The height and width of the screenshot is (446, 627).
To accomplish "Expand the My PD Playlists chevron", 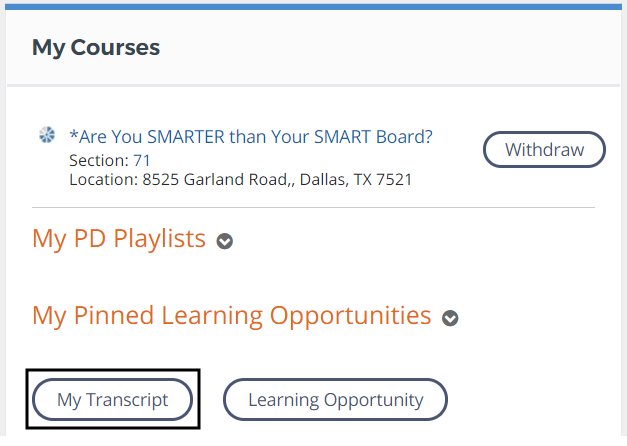I will [225, 241].
